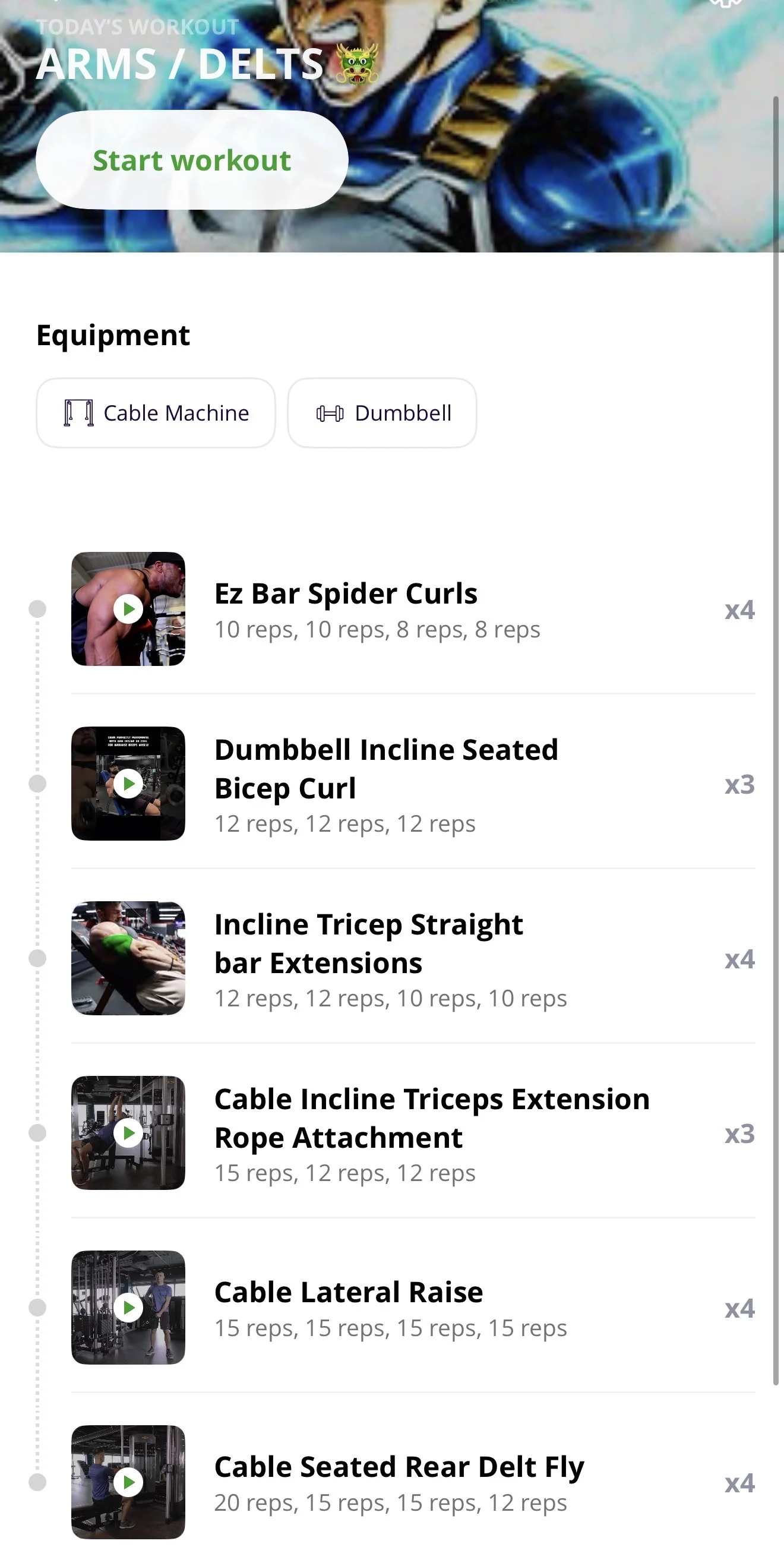The height and width of the screenshot is (1566, 784).
Task: Play the Cable Seated Rear Delt Fly video
Action: [128, 1482]
